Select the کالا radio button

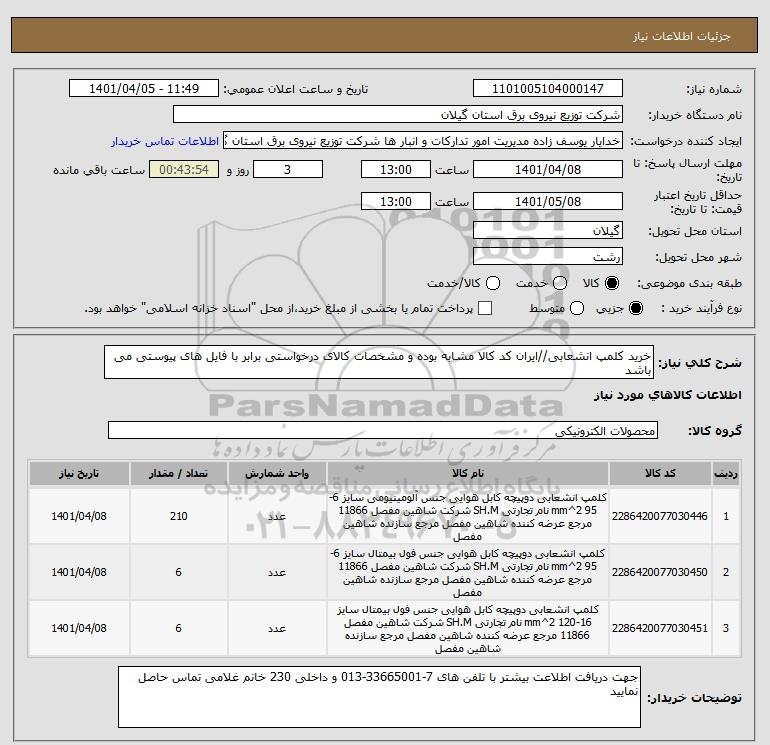click(612, 283)
